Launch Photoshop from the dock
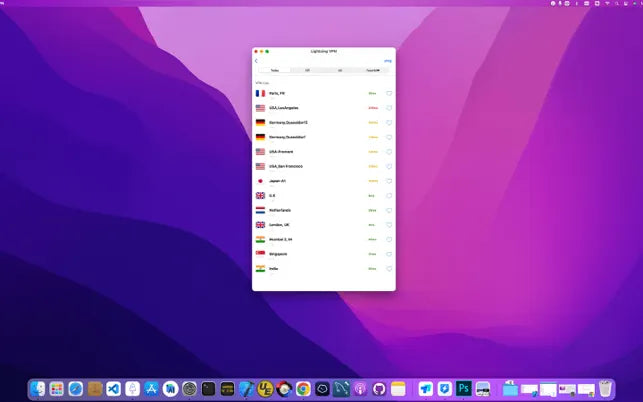 point(463,388)
